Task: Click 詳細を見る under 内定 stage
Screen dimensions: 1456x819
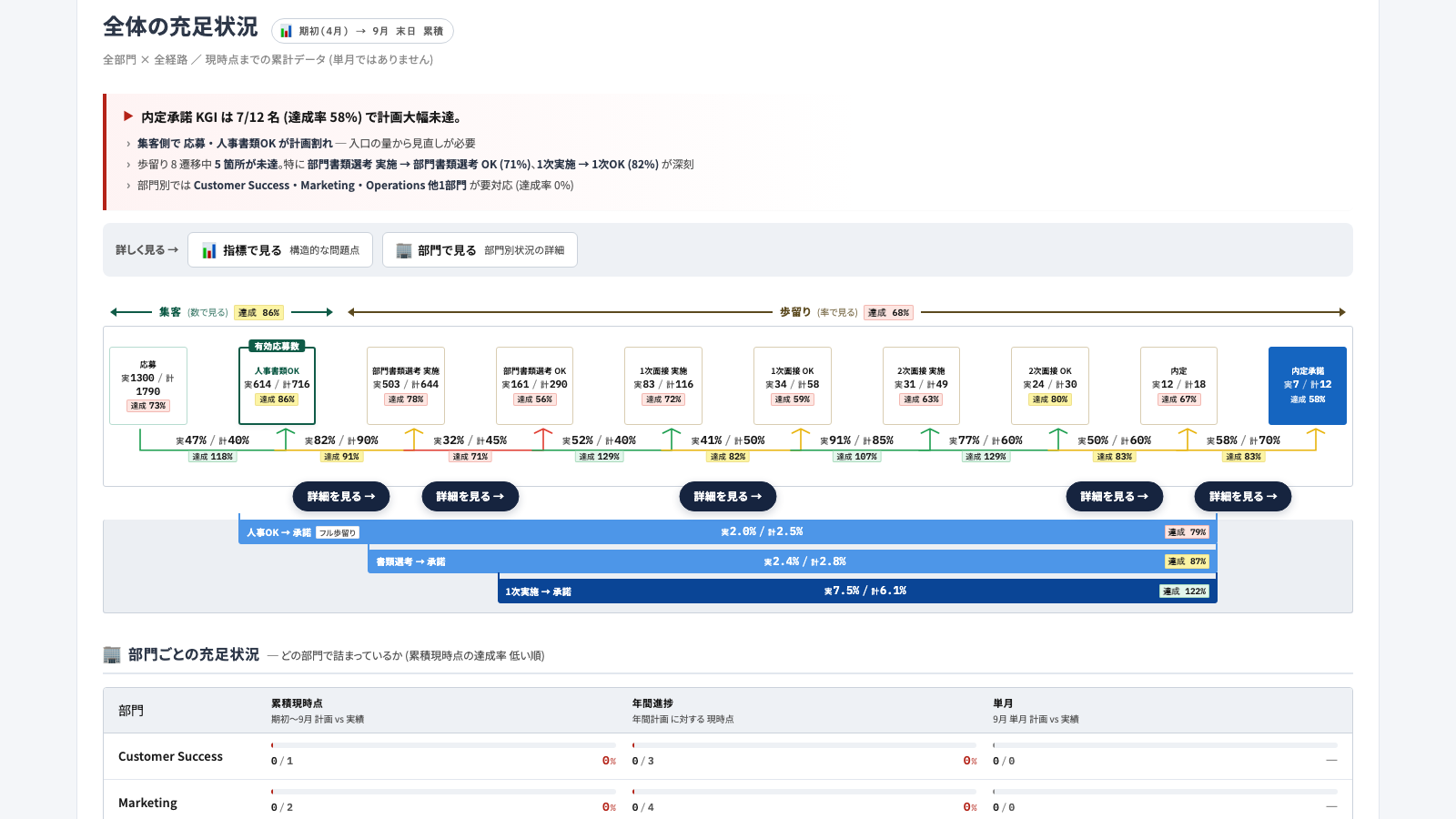Action: pyautogui.click(x=1243, y=497)
